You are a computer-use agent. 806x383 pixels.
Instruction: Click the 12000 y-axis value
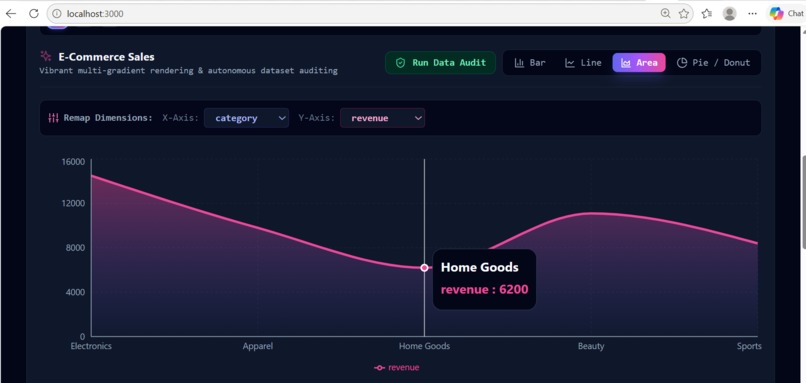pyautogui.click(x=73, y=203)
